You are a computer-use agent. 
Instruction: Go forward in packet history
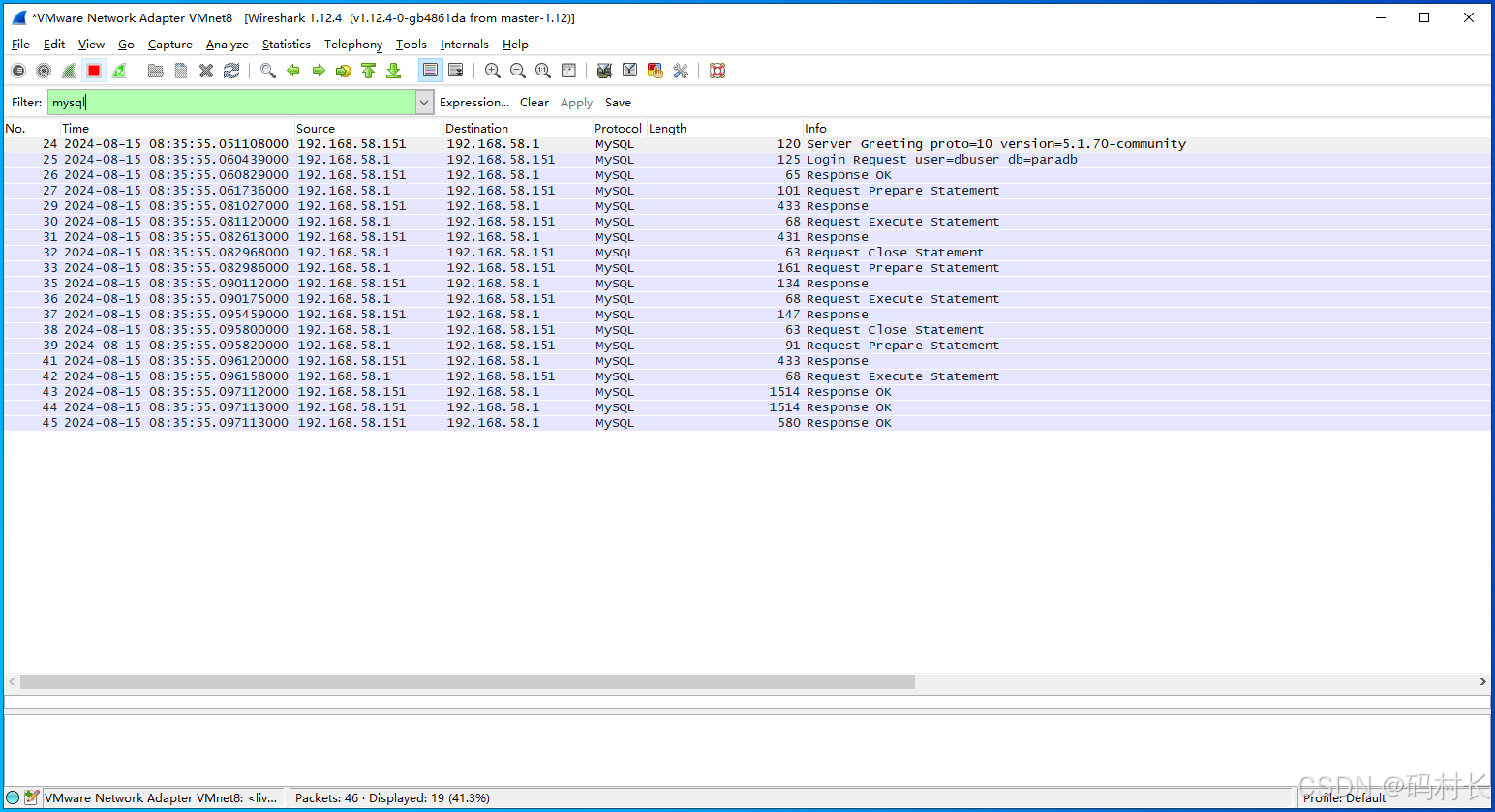319,71
